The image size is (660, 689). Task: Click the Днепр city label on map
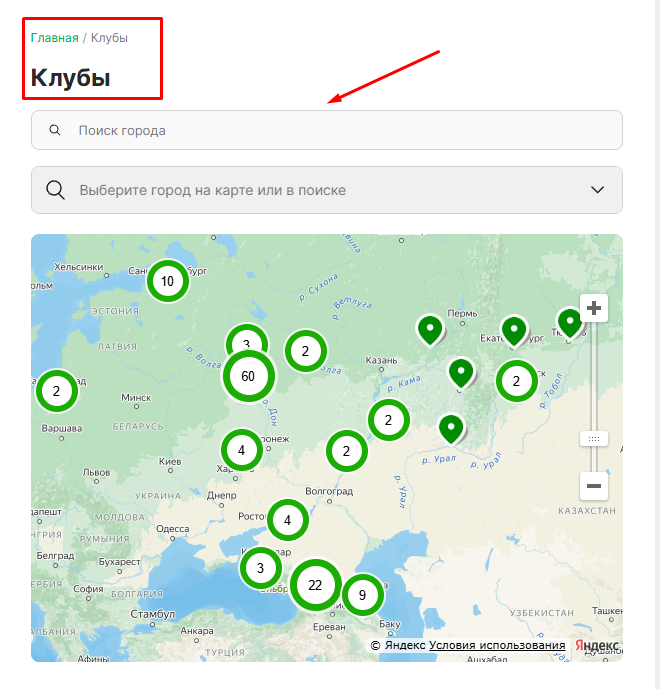pos(221,495)
